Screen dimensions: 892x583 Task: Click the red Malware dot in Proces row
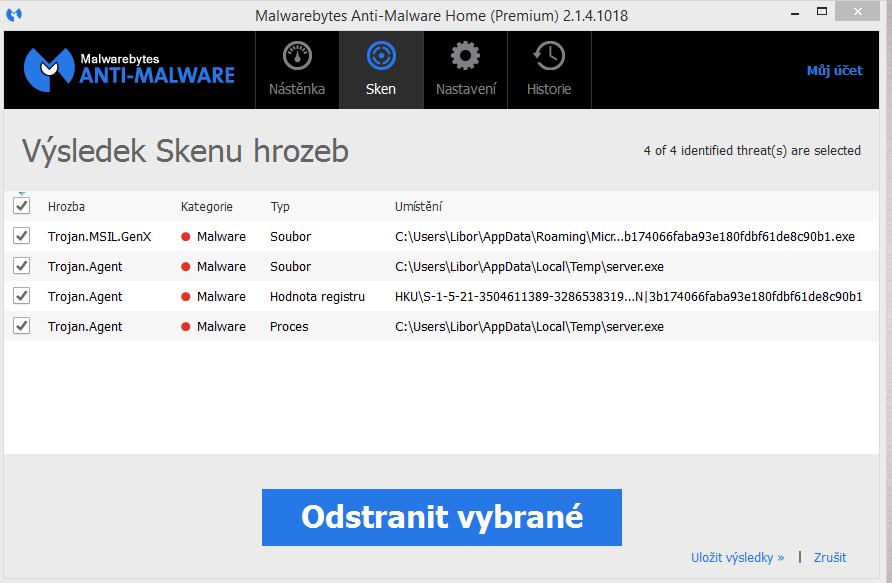tap(185, 326)
